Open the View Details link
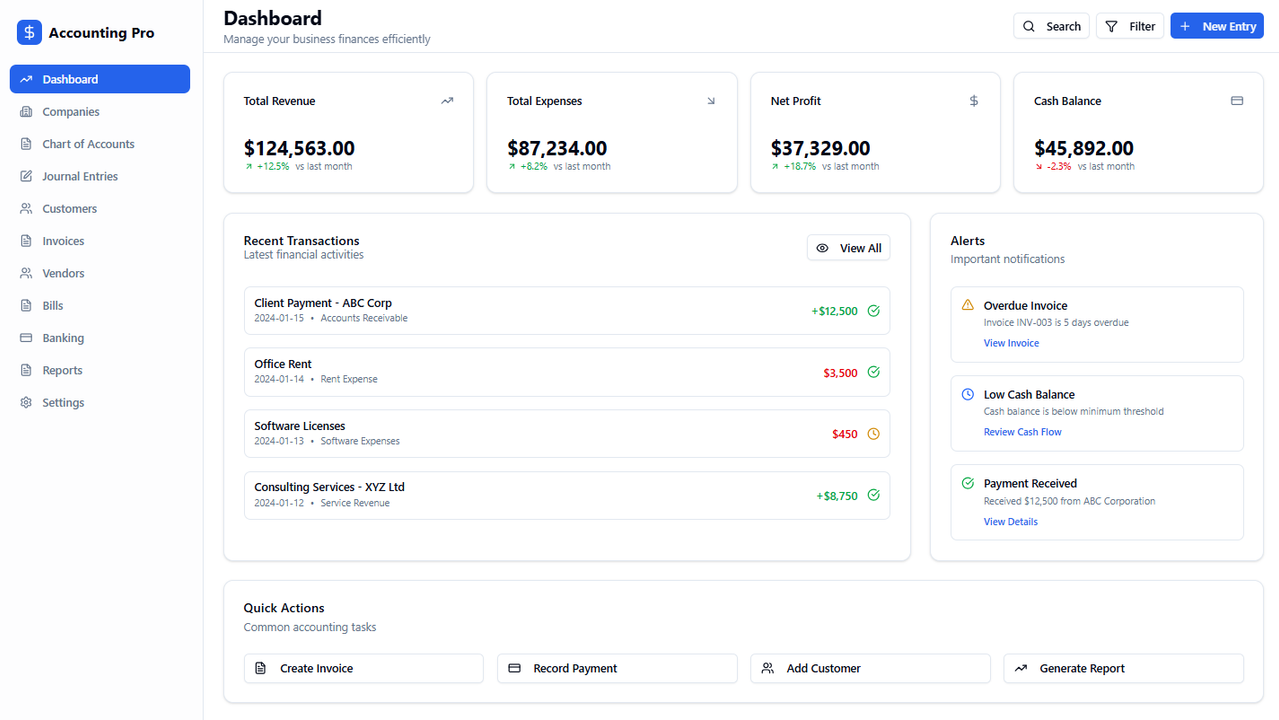 1010,521
